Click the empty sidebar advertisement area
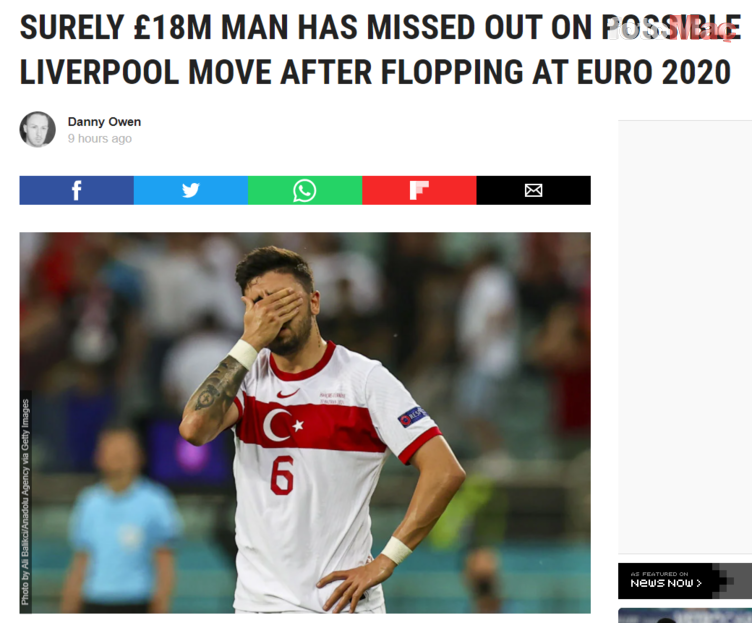The image size is (752, 623). [685, 337]
